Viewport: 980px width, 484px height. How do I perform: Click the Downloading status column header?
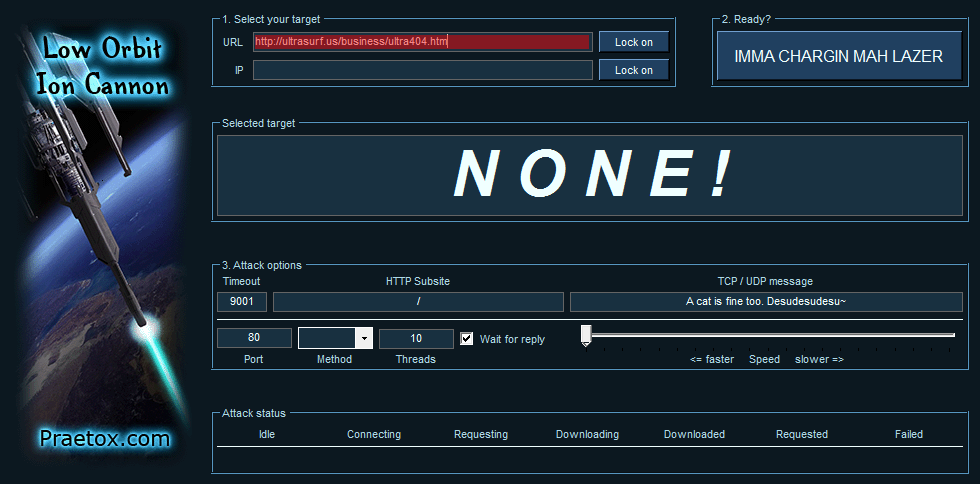[x=588, y=434]
